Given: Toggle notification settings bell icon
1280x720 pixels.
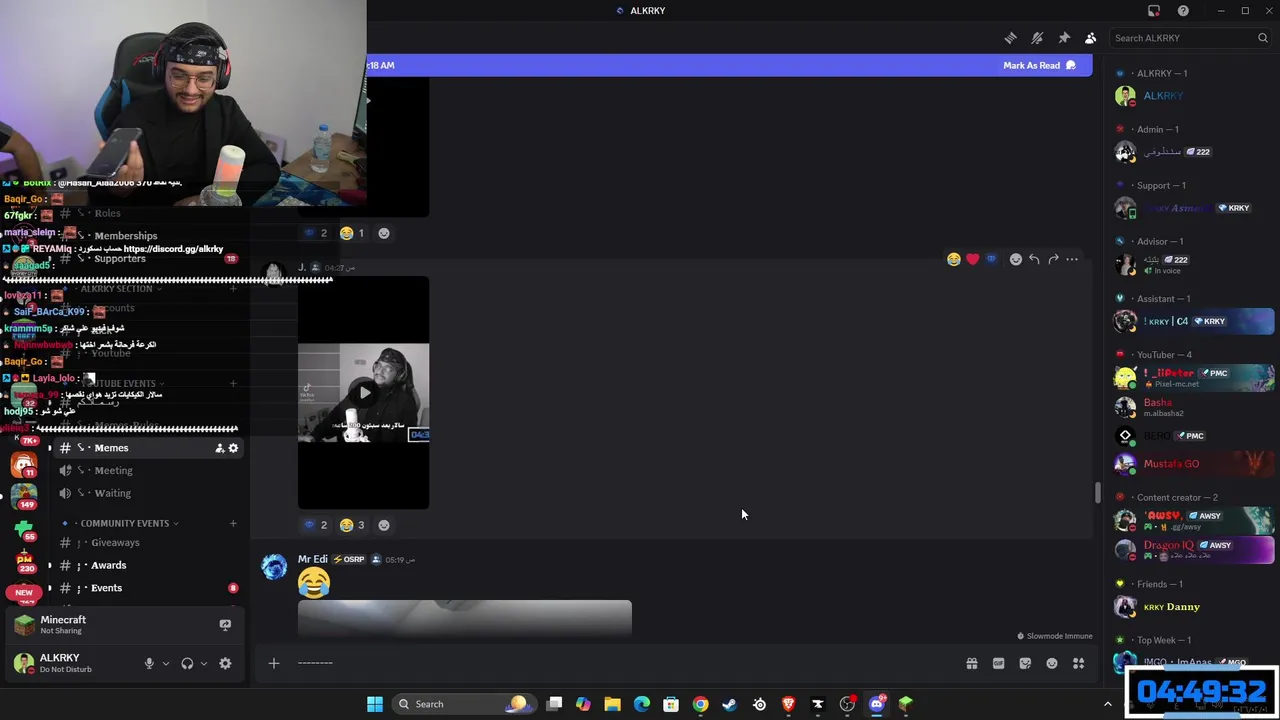Looking at the screenshot, I should pos(1037,38).
